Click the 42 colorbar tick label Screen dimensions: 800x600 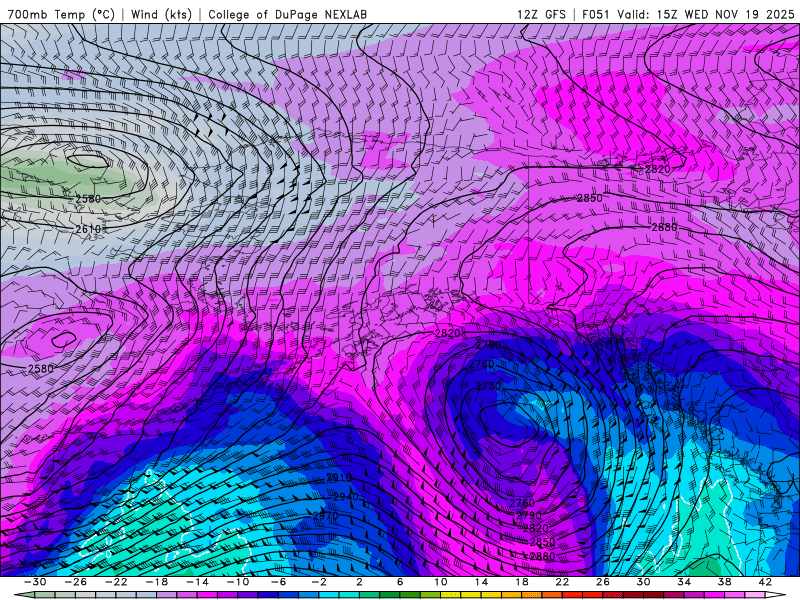765,582
